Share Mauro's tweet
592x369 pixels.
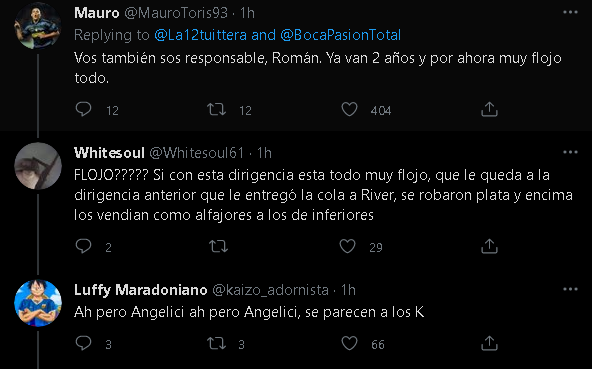pyautogui.click(x=489, y=109)
